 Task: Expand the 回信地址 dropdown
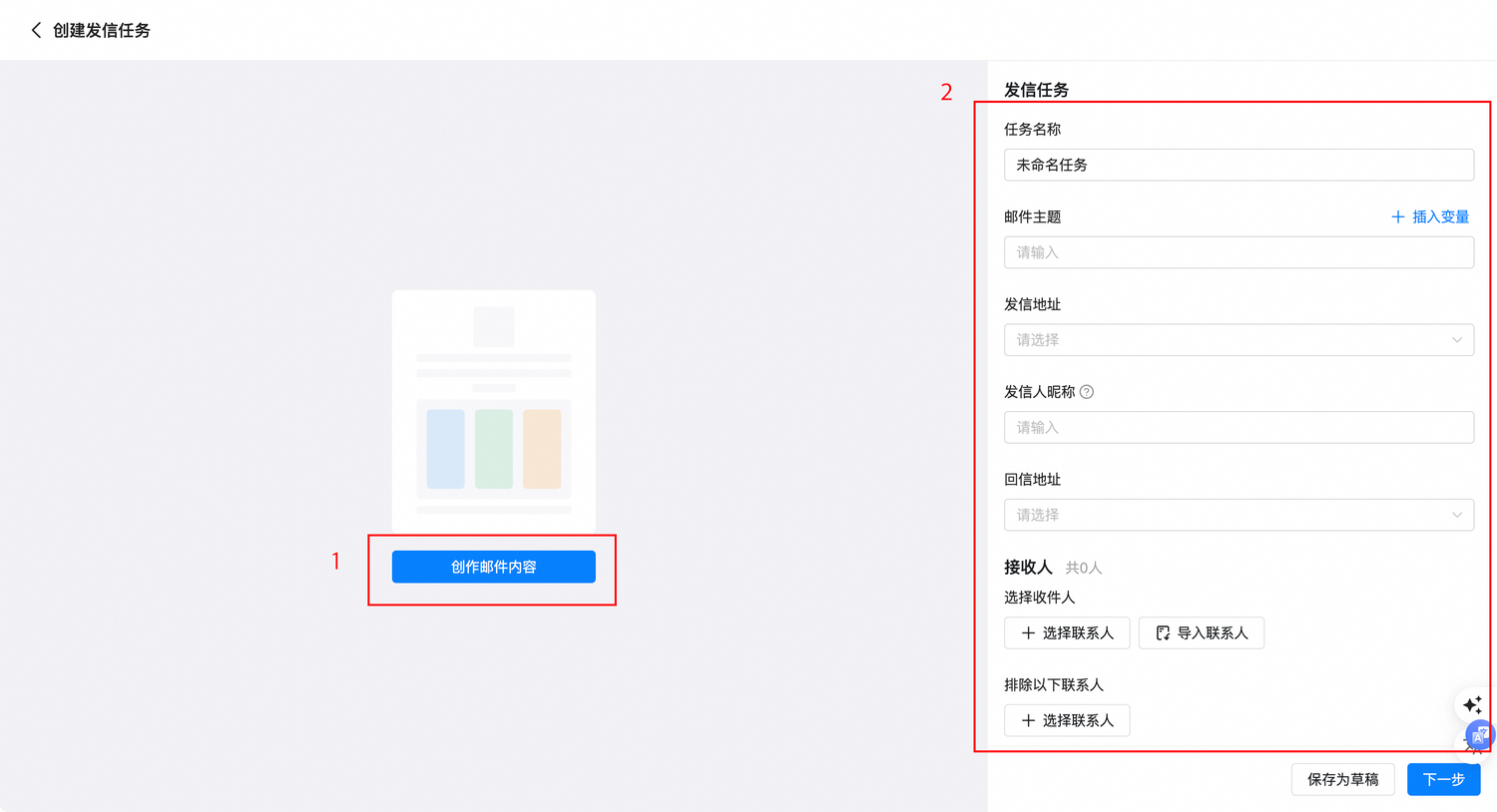click(x=1239, y=515)
